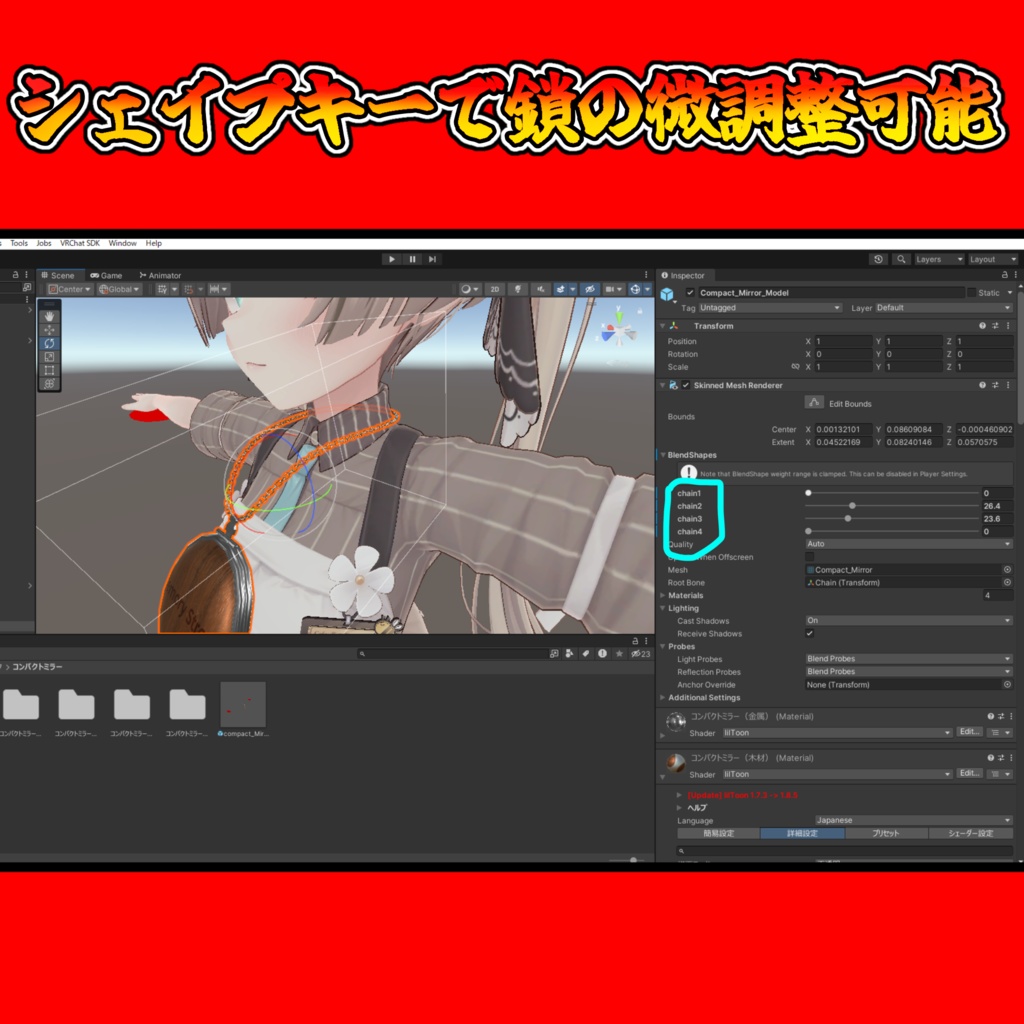Toggle the Static checkbox
Screen dimensions: 1024x1024
click(x=972, y=293)
